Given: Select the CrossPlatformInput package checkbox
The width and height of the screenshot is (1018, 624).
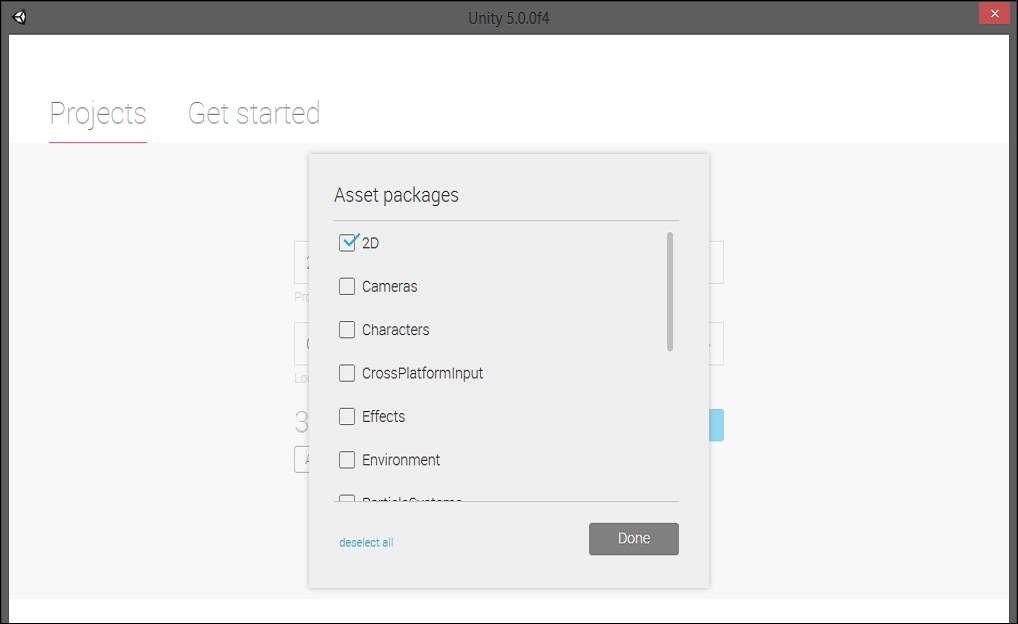Looking at the screenshot, I should click(x=347, y=373).
